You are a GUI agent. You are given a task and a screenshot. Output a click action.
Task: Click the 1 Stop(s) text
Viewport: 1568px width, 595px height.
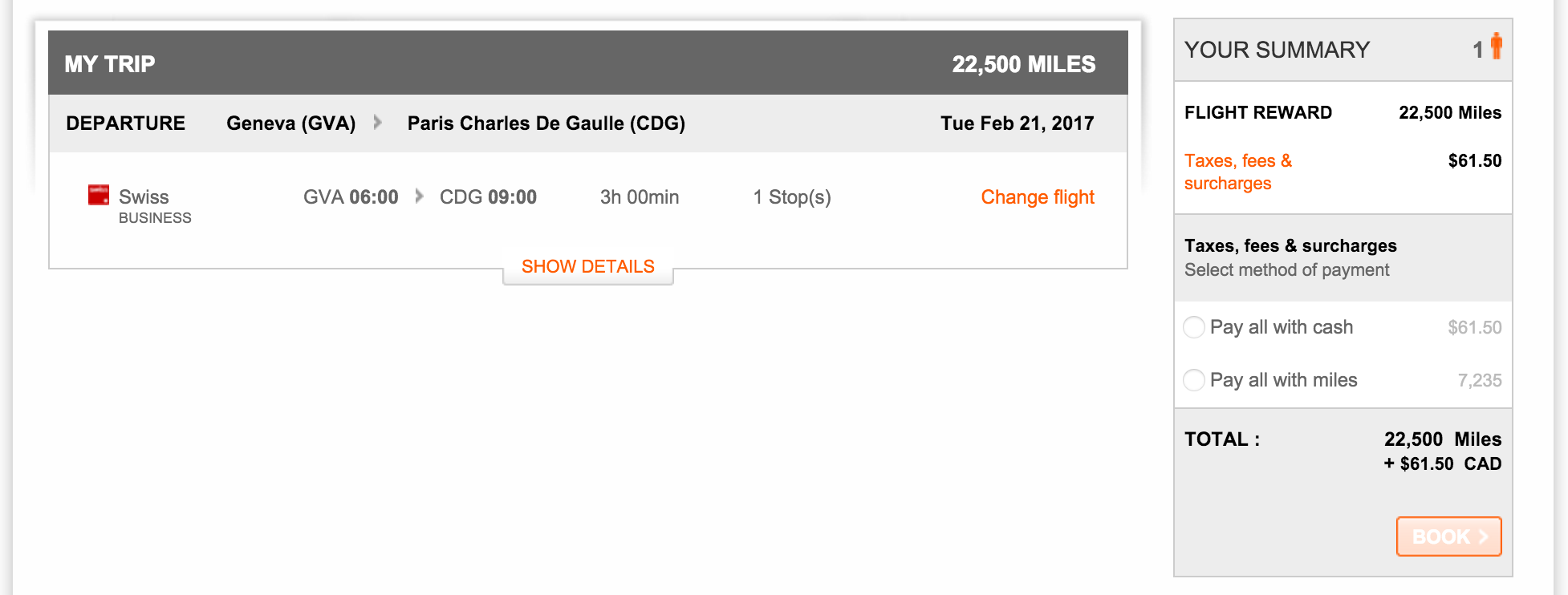coord(792,197)
